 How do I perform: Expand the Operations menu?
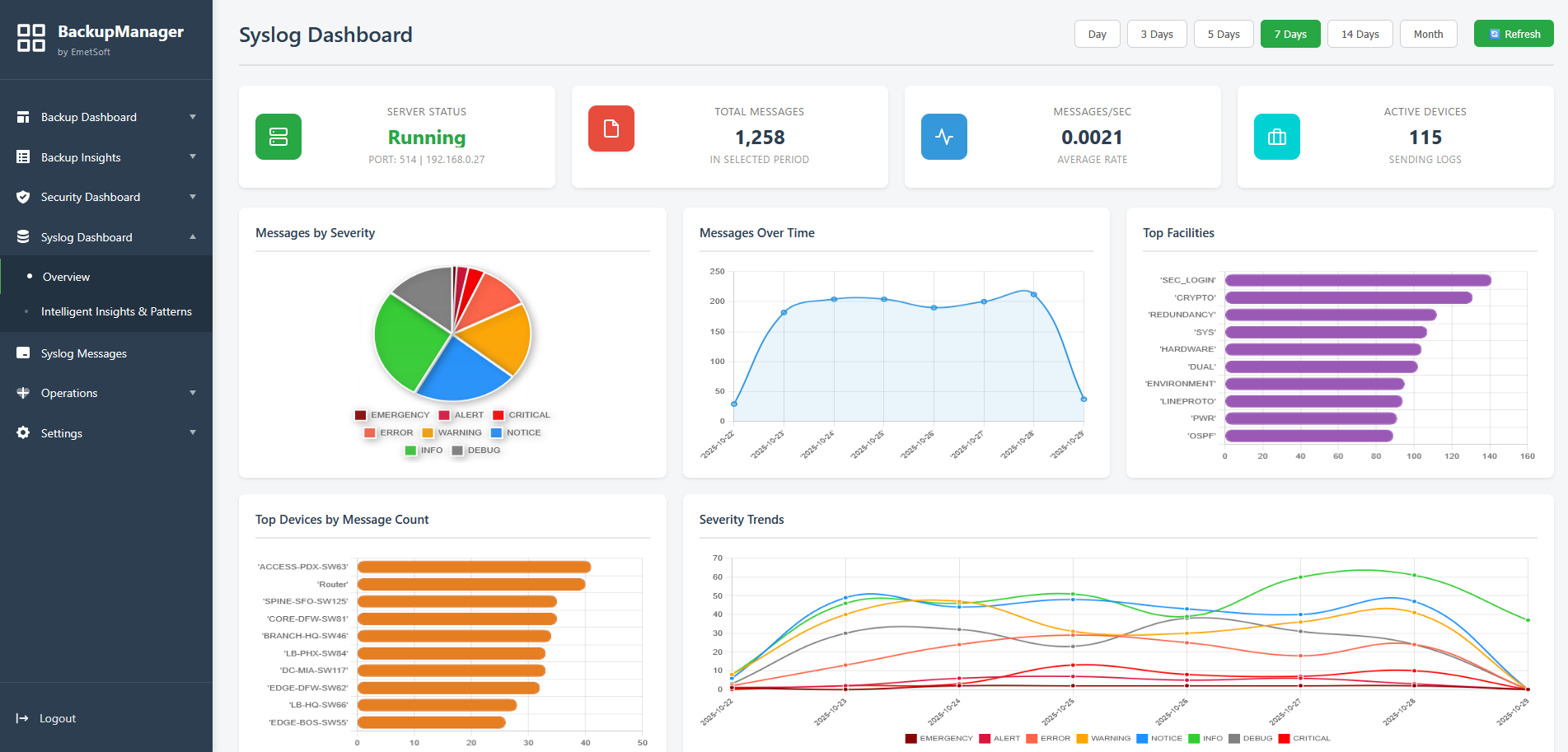click(x=69, y=393)
